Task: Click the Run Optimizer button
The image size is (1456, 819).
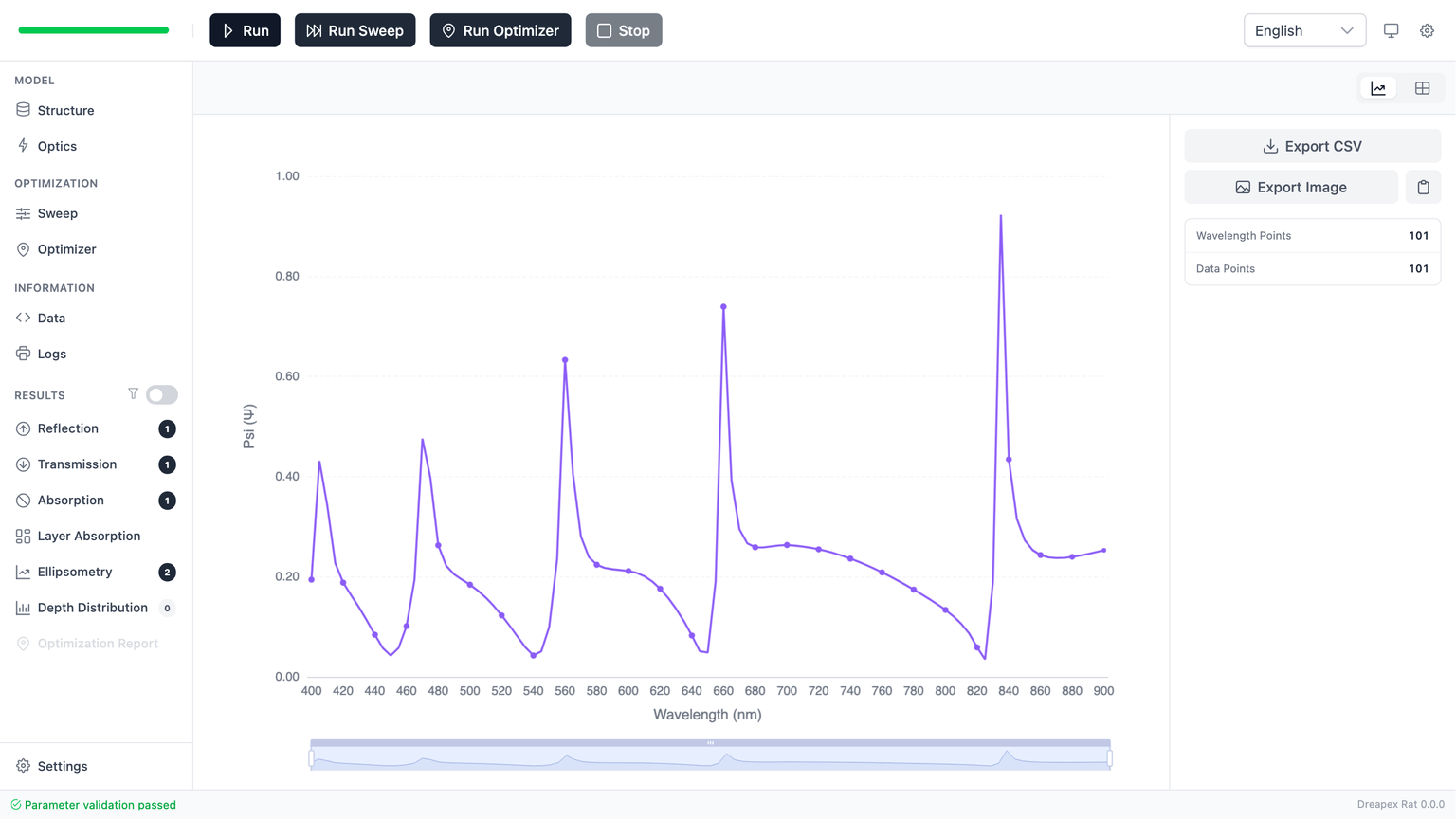Action: (x=500, y=30)
